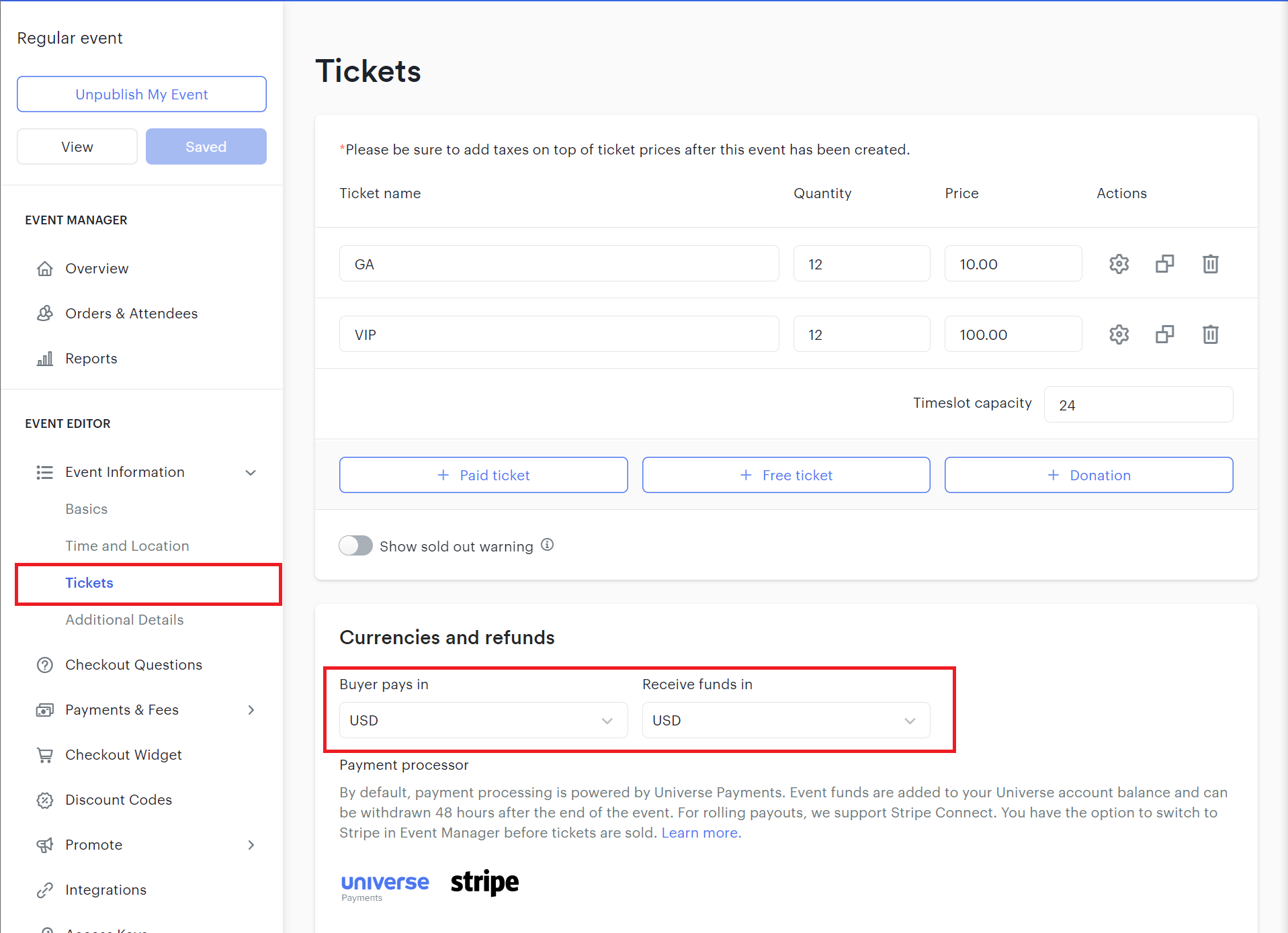Click the sold out warning info icon
This screenshot has height=933, width=1288.
click(x=548, y=545)
